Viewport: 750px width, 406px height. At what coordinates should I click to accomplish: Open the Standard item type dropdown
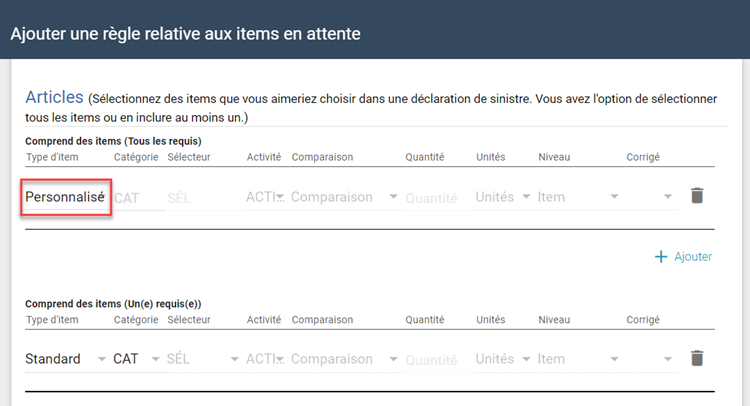point(65,359)
